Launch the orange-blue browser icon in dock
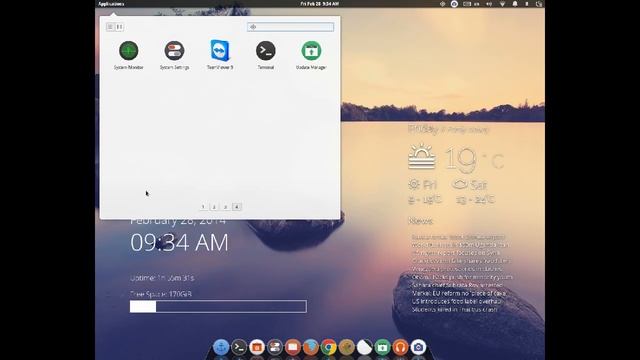The width and height of the screenshot is (640, 360). pos(311,347)
